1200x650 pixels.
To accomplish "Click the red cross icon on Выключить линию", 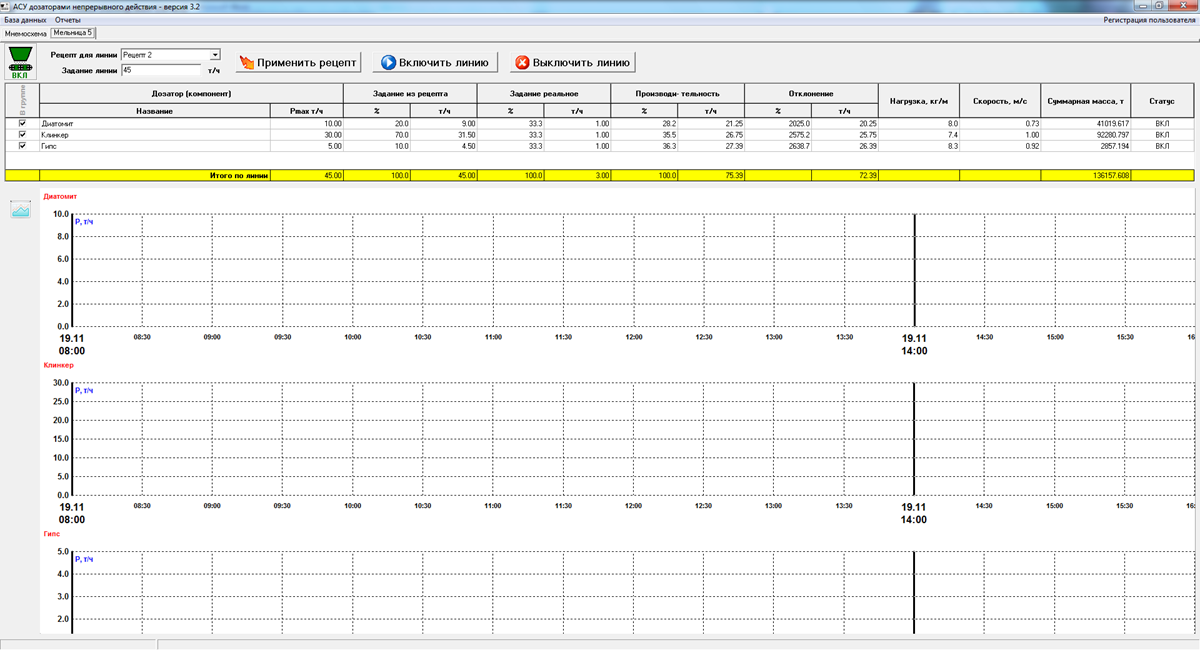I will click(x=521, y=63).
